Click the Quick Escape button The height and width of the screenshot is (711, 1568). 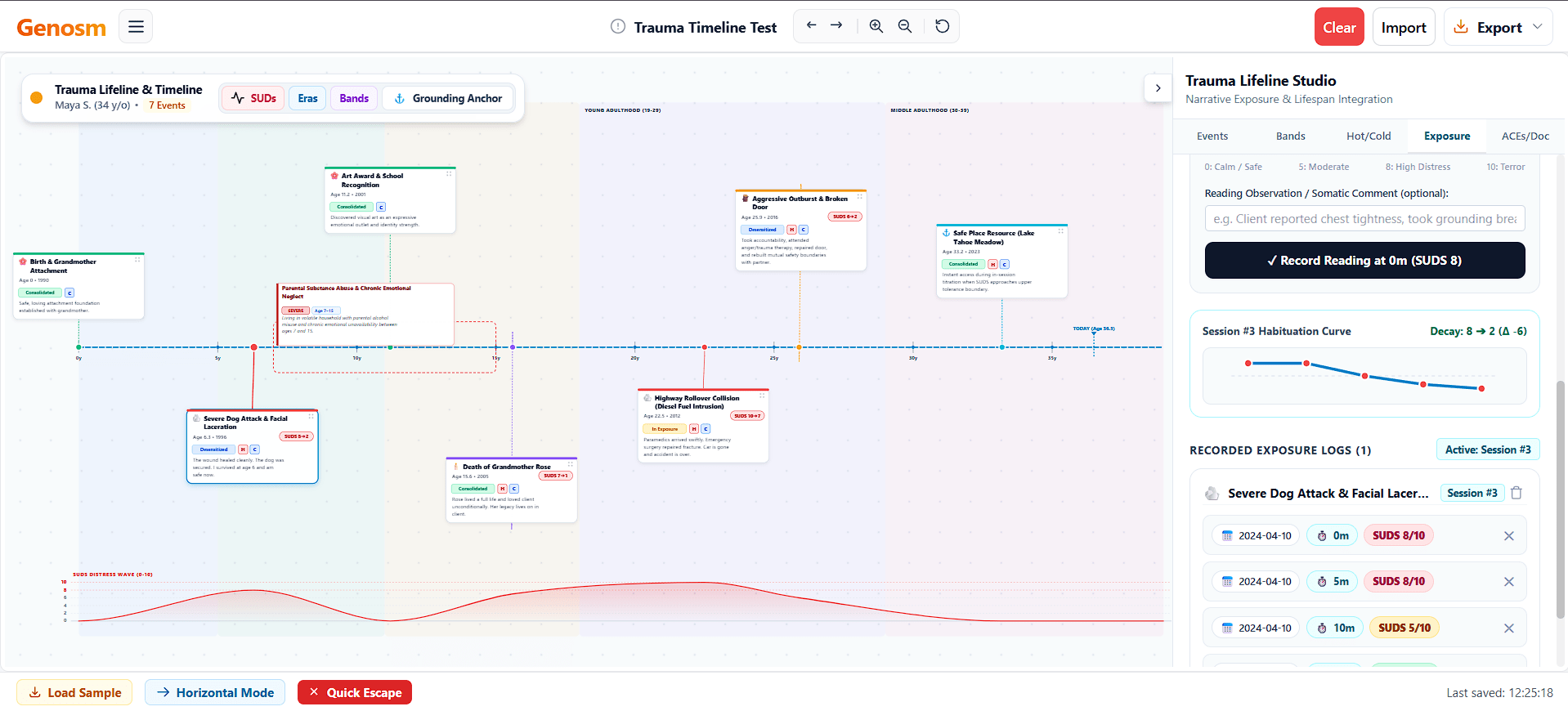tap(355, 692)
